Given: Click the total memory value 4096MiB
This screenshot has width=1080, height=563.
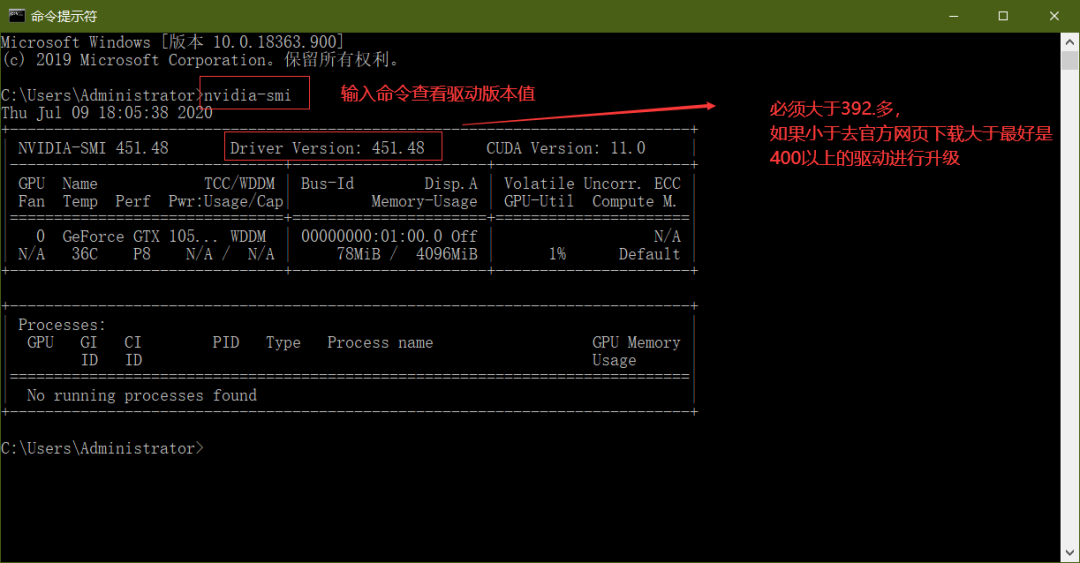Looking at the screenshot, I should [446, 254].
